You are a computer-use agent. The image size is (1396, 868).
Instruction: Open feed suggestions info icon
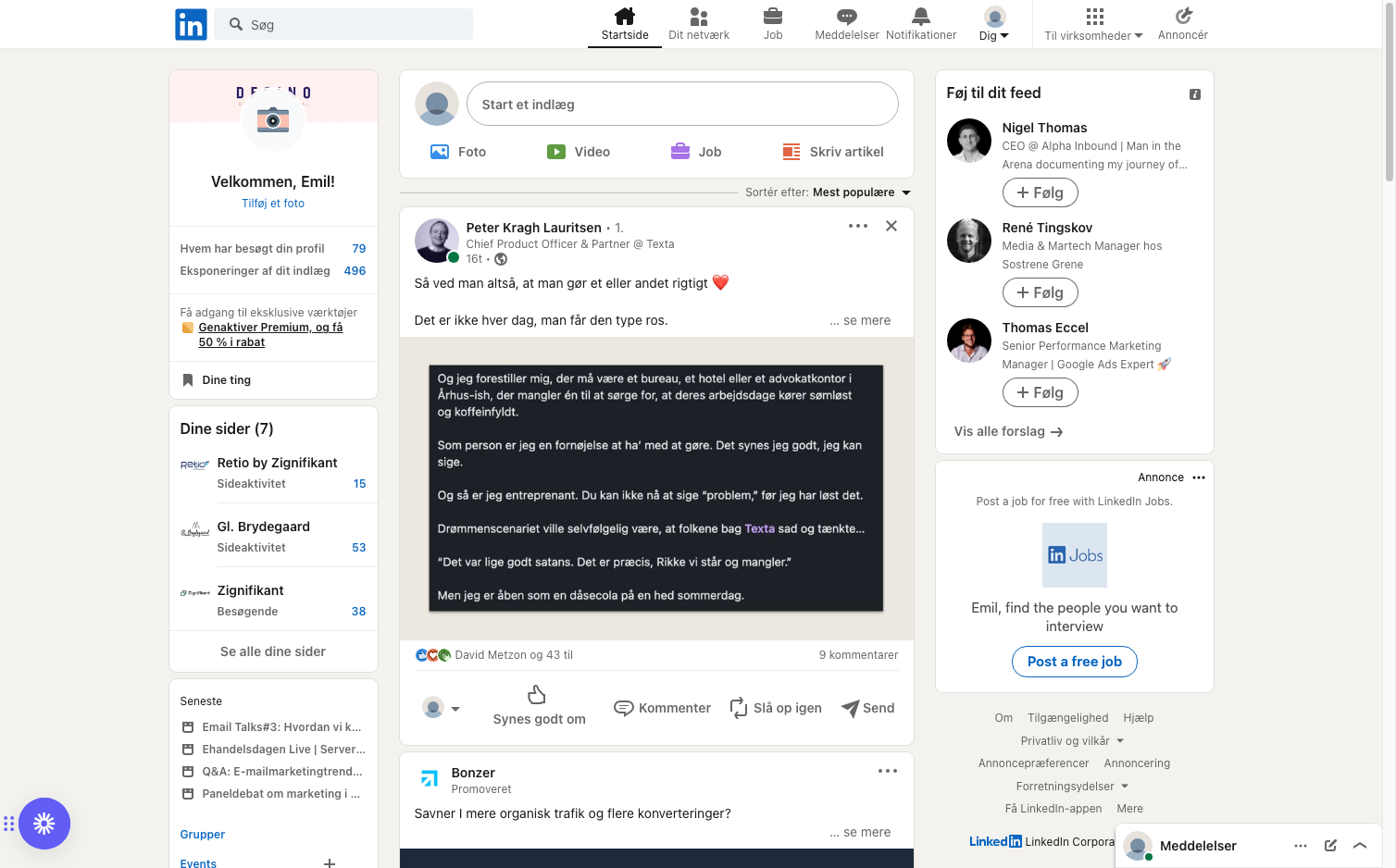click(1195, 94)
